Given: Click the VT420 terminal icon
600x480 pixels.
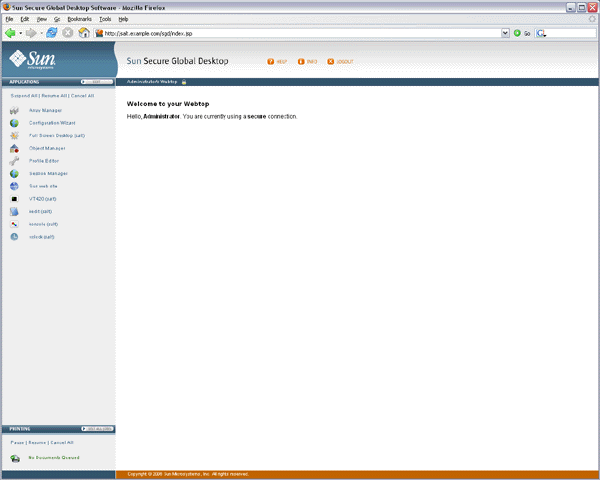Looking at the screenshot, I should tap(14, 199).
